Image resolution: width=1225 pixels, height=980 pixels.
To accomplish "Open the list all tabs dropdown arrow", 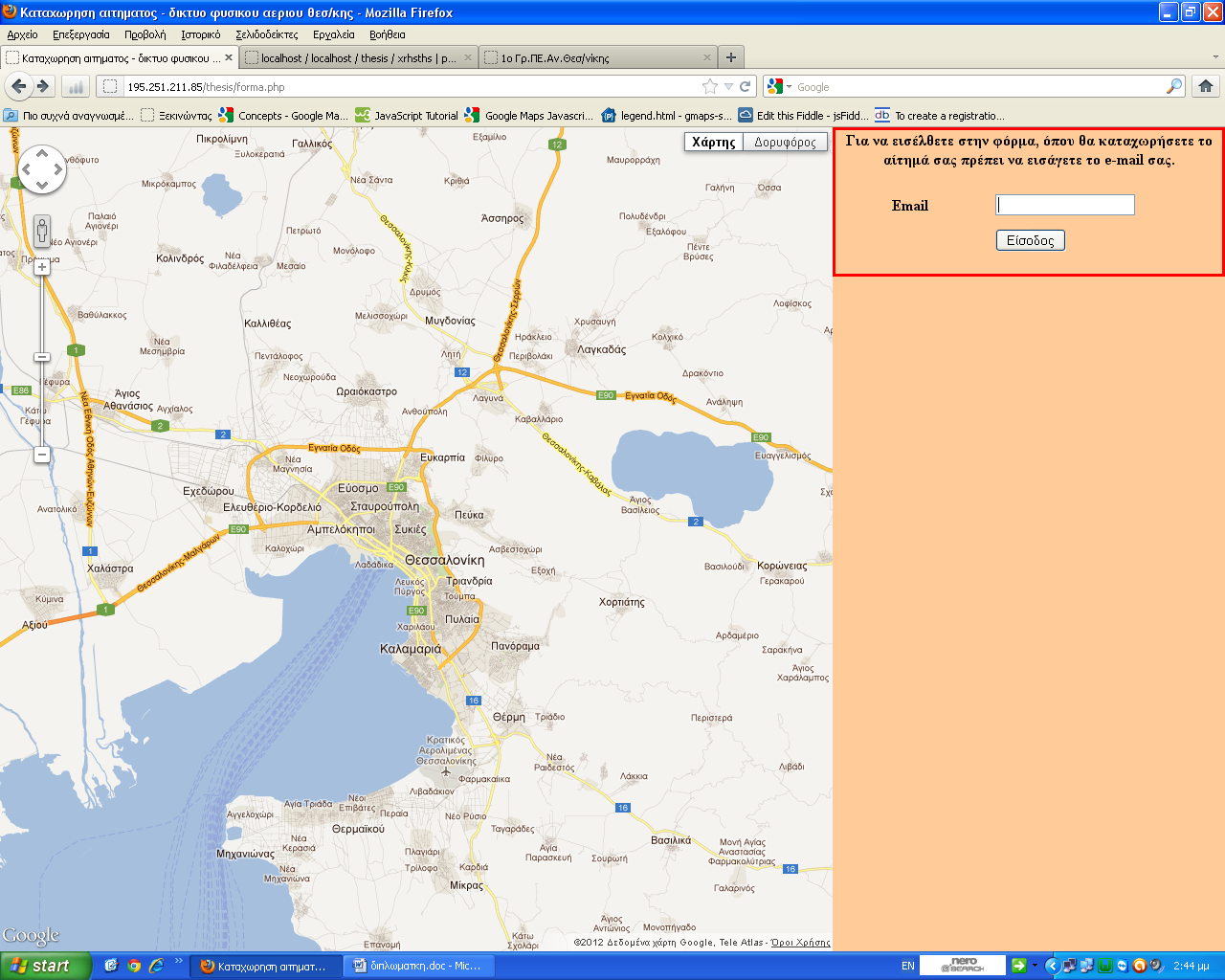I will click(1216, 57).
